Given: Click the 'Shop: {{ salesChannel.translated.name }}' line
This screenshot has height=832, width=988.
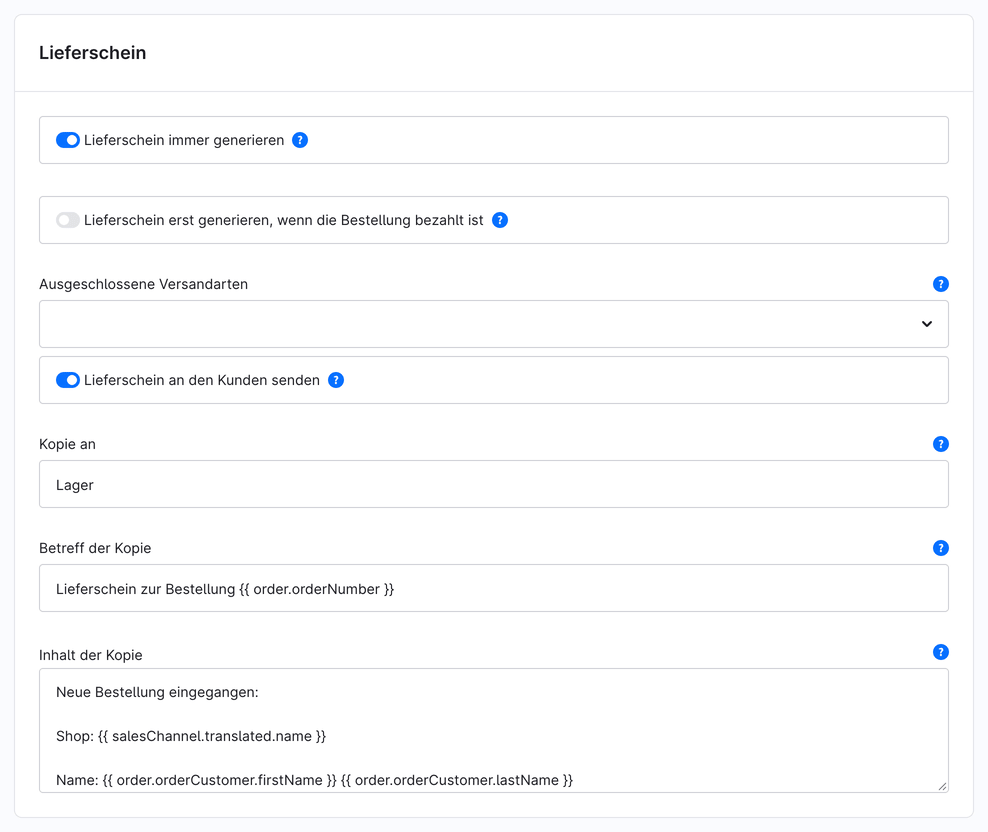Looking at the screenshot, I should [x=191, y=736].
